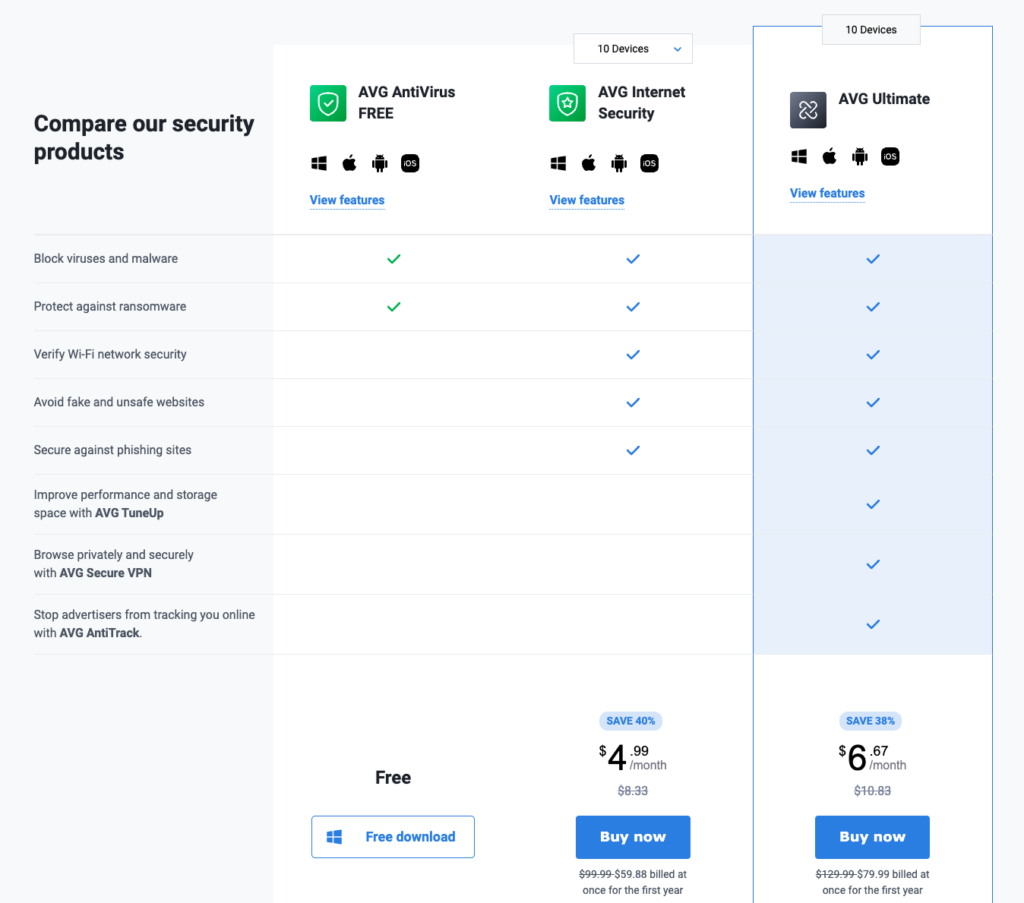
Task: Click the $6.67/month price
Action: click(x=872, y=757)
